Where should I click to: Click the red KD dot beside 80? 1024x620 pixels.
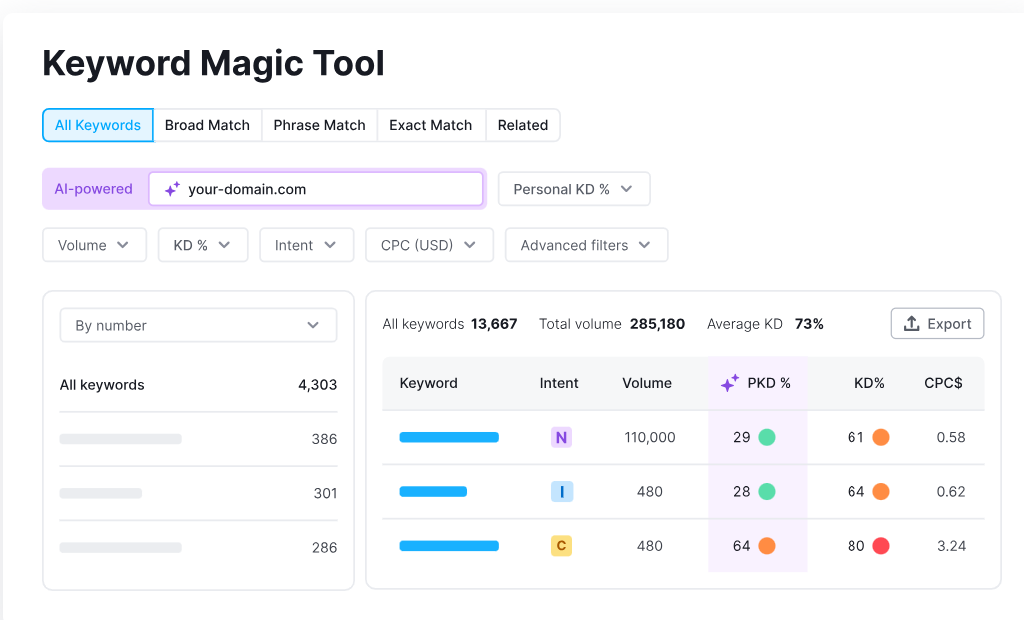click(880, 546)
